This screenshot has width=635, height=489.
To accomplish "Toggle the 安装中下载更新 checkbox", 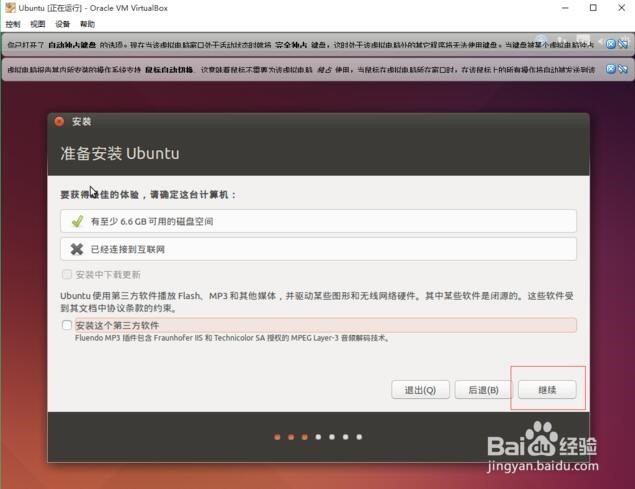I will [67, 275].
